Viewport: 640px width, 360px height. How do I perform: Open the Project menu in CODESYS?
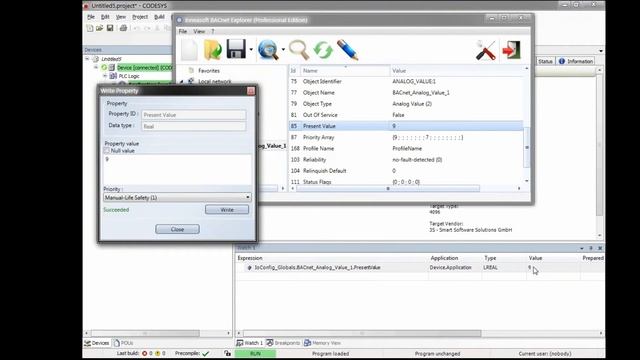[x=140, y=17]
